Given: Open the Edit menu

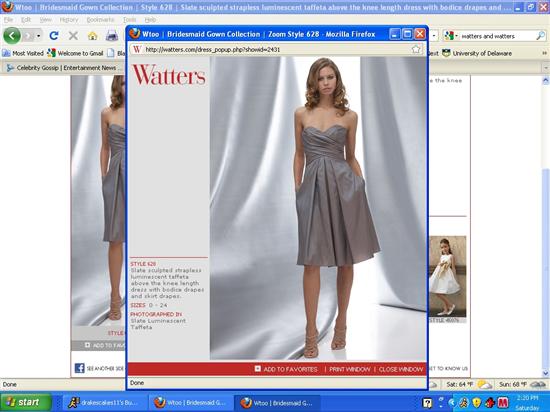Looking at the screenshot, I should point(26,20).
